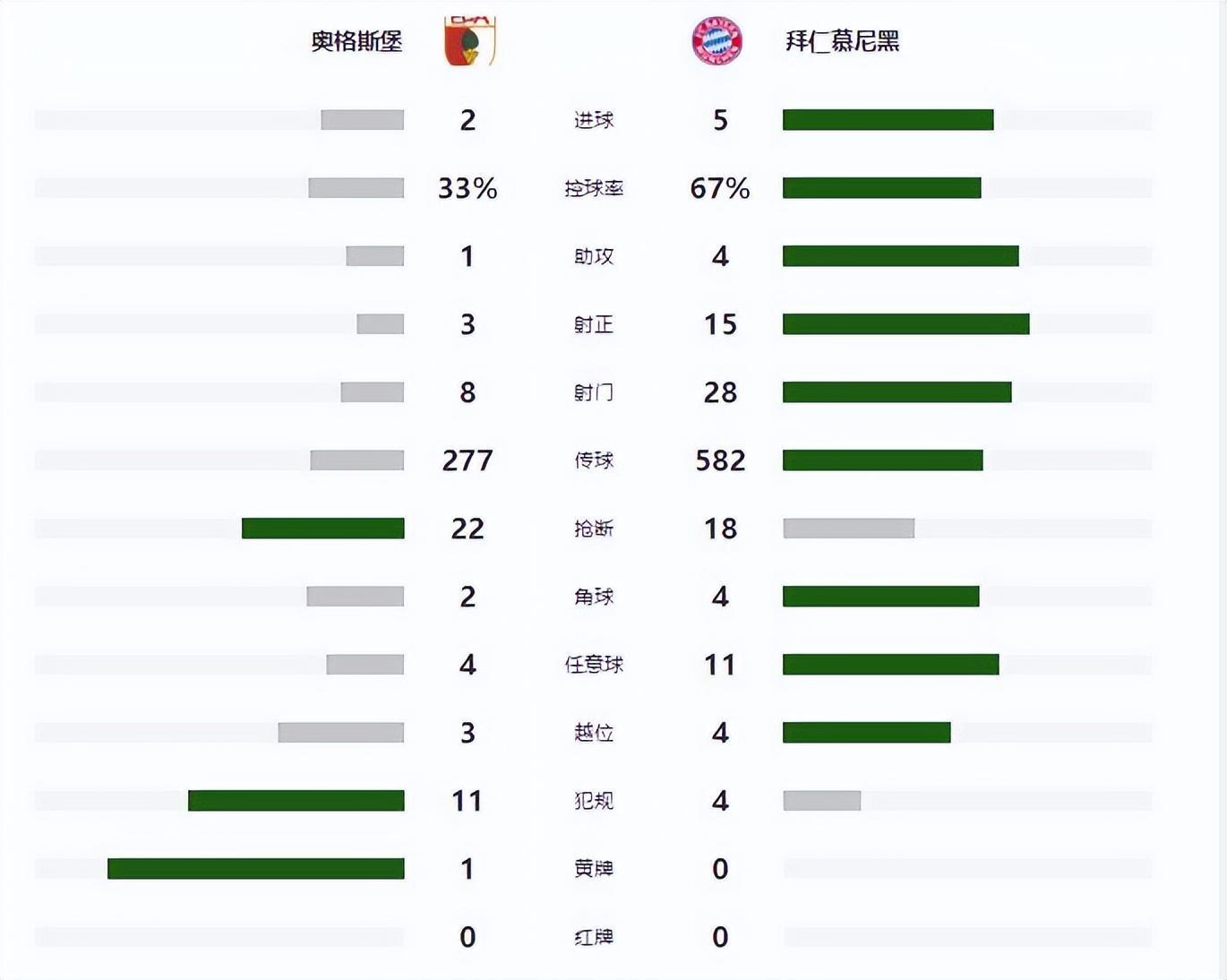Click the 控球率 stat label
This screenshot has height=980, width=1227.
pos(594,188)
